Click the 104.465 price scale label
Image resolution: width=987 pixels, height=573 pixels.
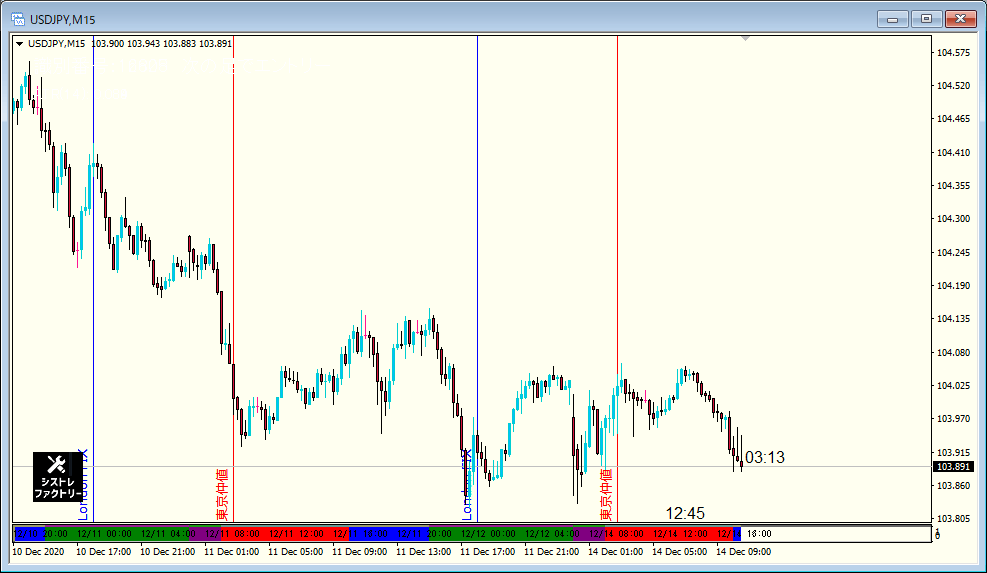[954, 118]
